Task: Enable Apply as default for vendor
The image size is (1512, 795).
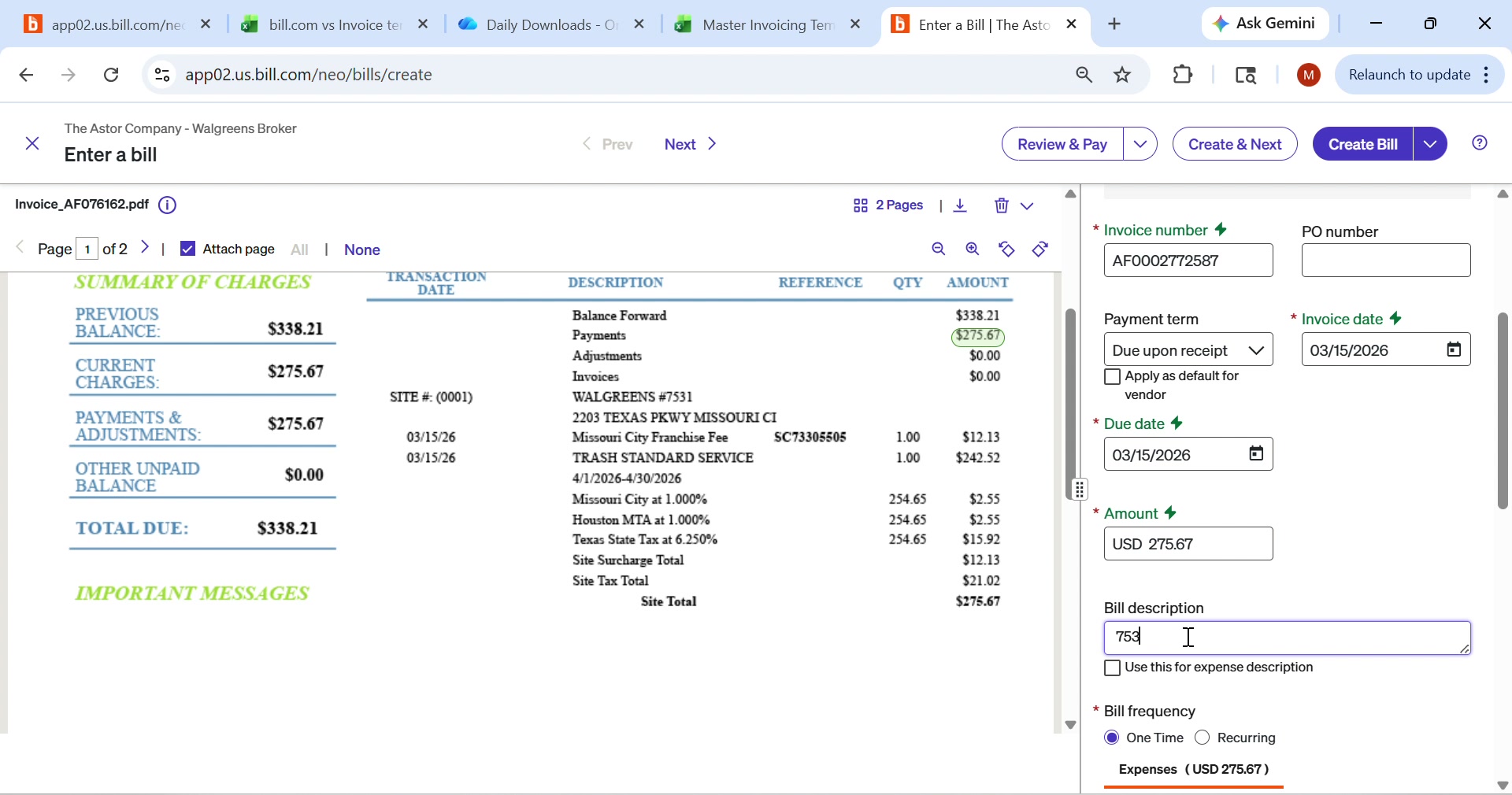Action: point(1113,378)
